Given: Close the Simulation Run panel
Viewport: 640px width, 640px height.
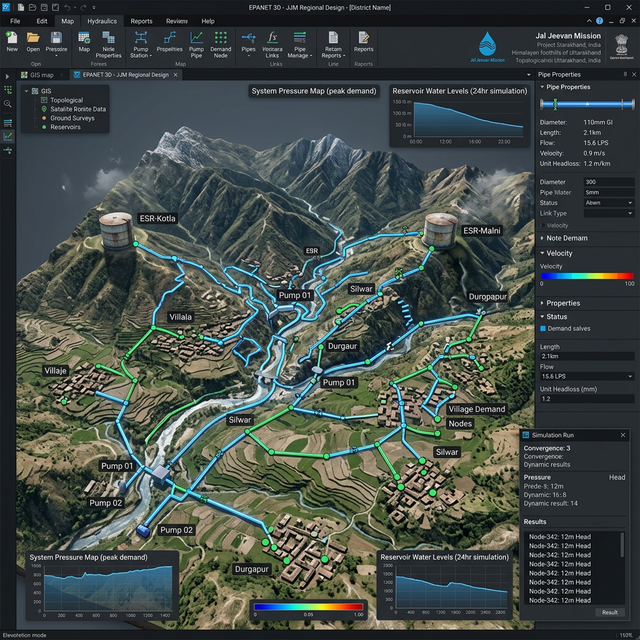Looking at the screenshot, I should pos(623,436).
